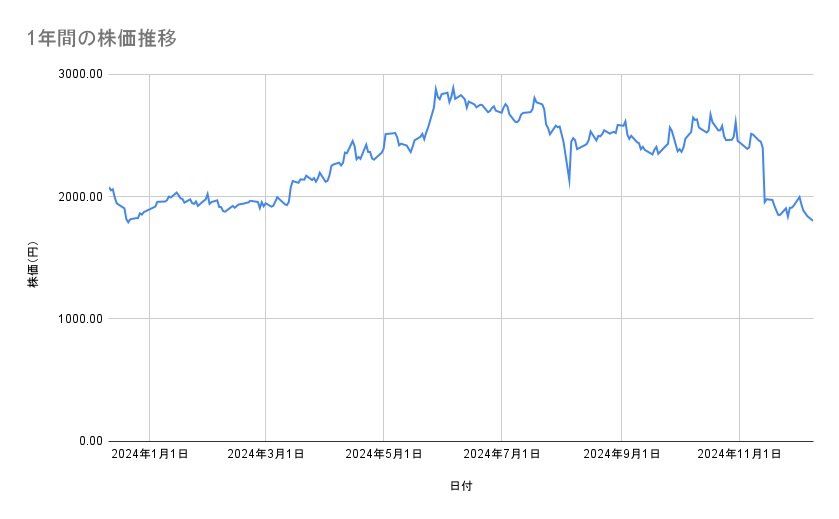Viewport: 839px width, 519px height.
Task: Select the horizontal axis title 日付
Action: tap(461, 486)
